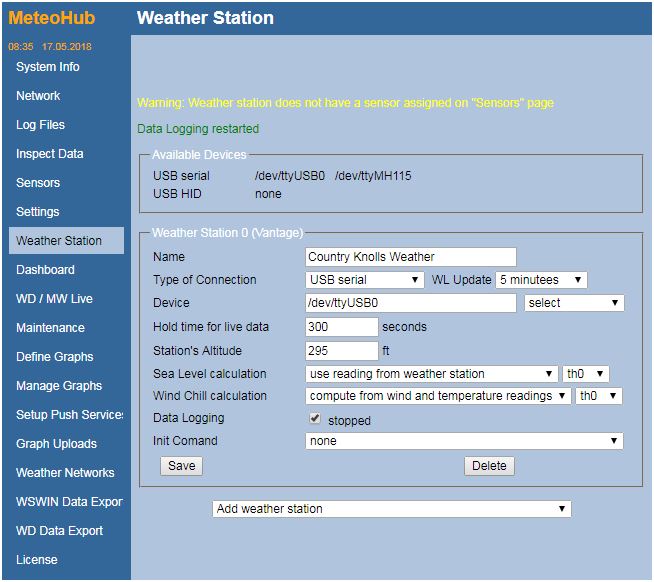654x582 pixels.
Task: Open the Type of Connection dropdown
Action: coord(365,280)
